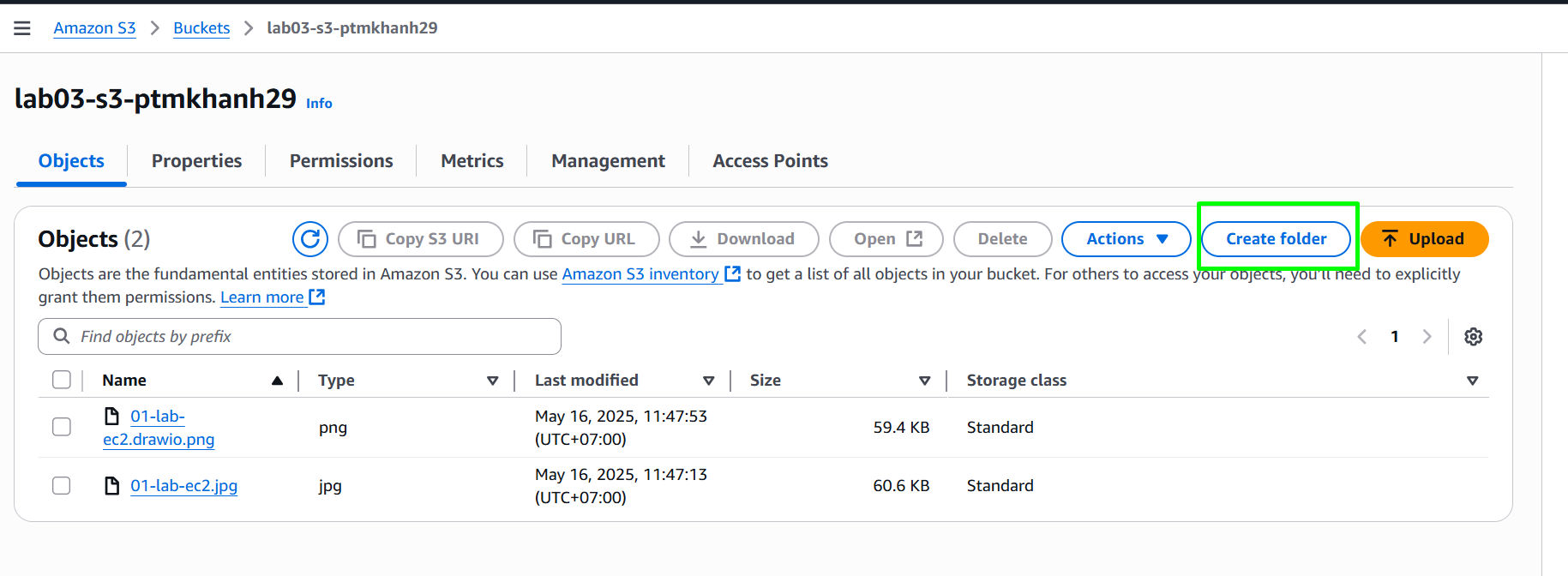Open the 01-lab-ec2.jpg object link

pos(184,486)
